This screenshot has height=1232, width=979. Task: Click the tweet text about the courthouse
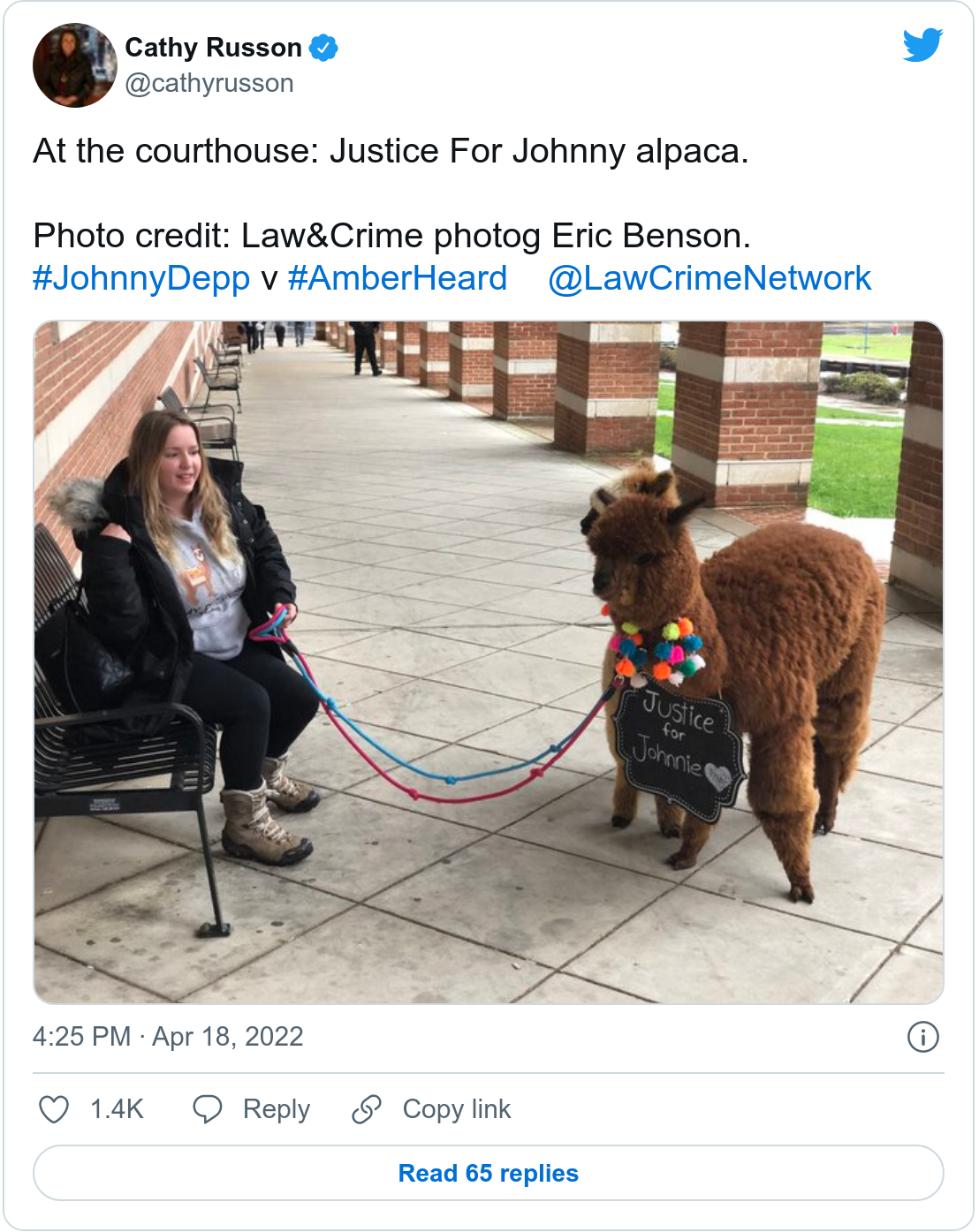(391, 151)
